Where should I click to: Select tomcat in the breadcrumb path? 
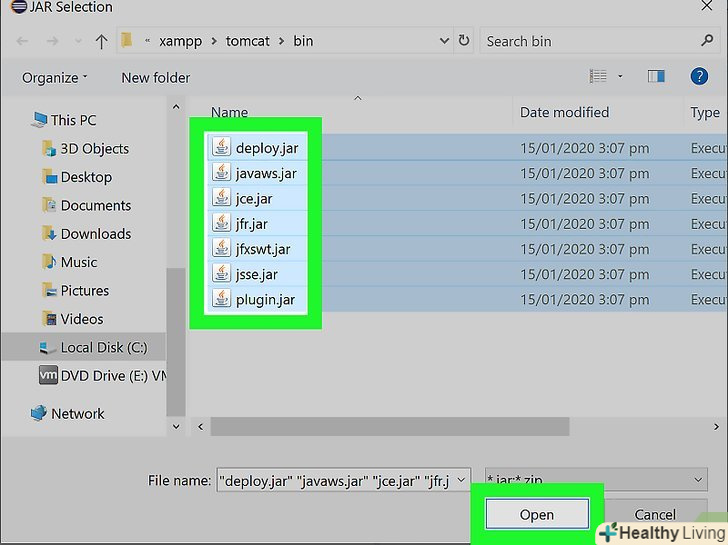[x=247, y=41]
